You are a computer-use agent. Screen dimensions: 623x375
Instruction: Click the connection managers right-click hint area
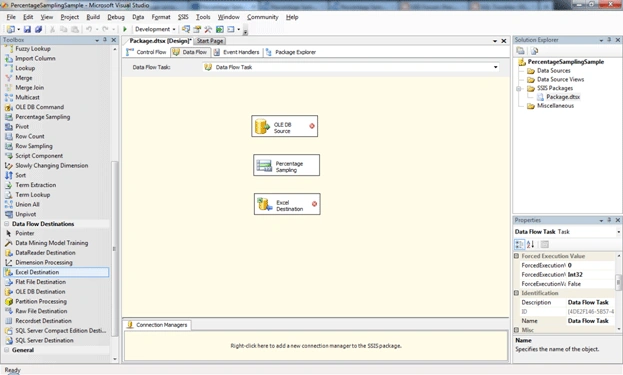pyautogui.click(x=316, y=346)
